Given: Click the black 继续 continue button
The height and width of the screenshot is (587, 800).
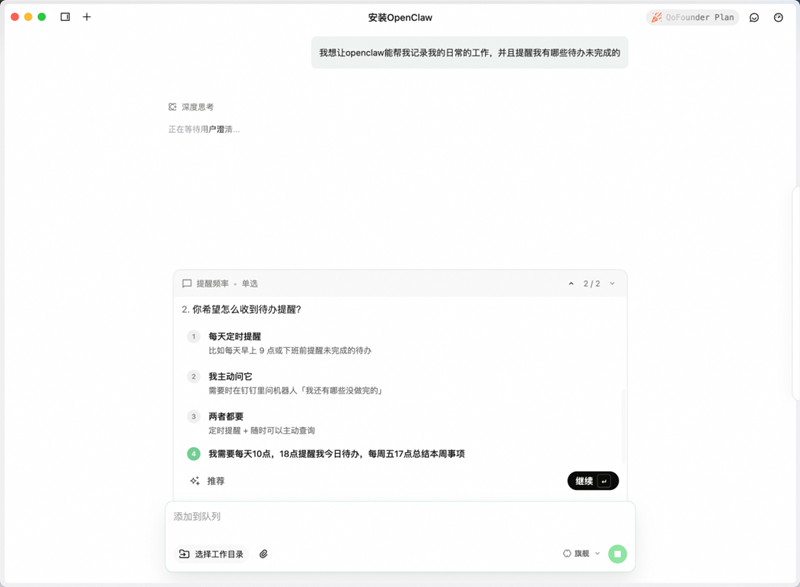Looking at the screenshot, I should (593, 481).
